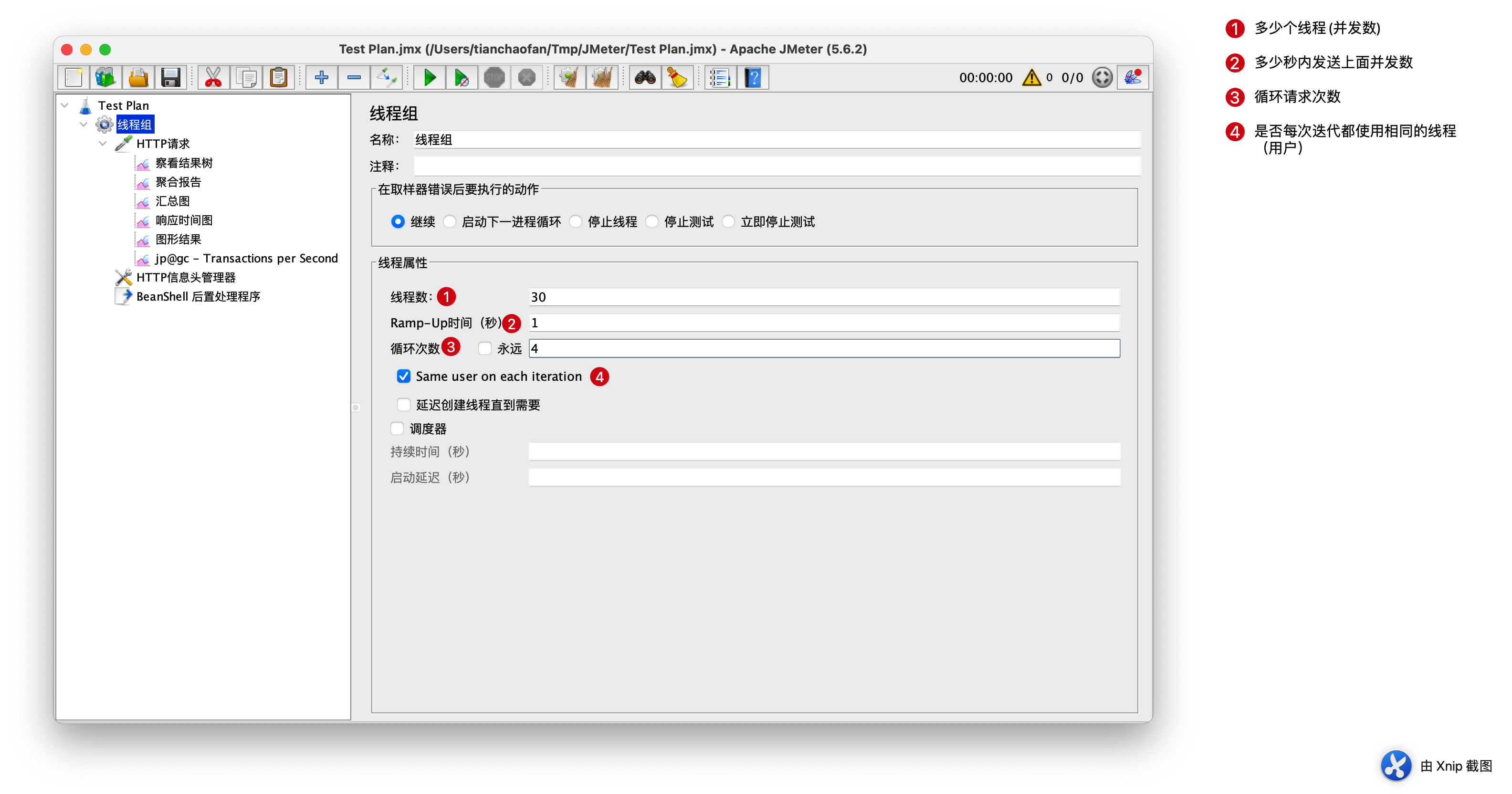
Task: Select Test Plan in the tree
Action: (x=123, y=105)
